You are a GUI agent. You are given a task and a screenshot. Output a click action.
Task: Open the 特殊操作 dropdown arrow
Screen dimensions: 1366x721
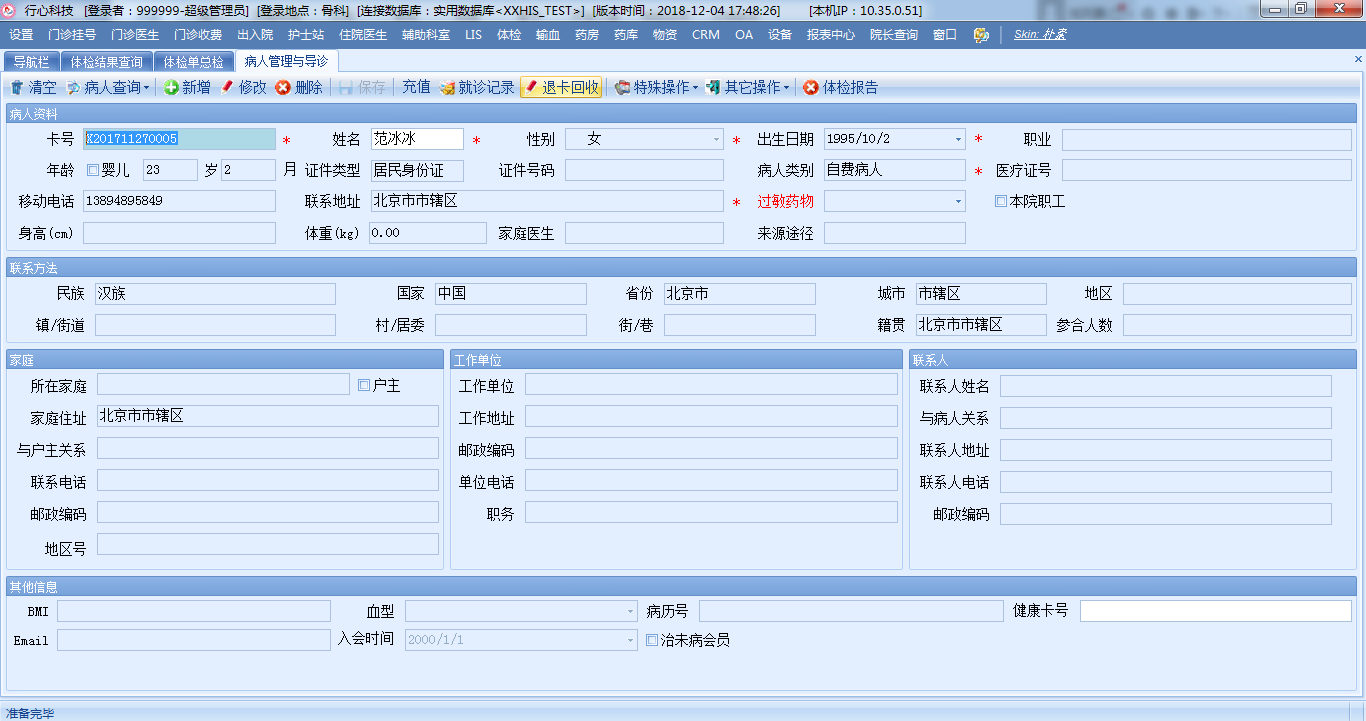(x=695, y=88)
